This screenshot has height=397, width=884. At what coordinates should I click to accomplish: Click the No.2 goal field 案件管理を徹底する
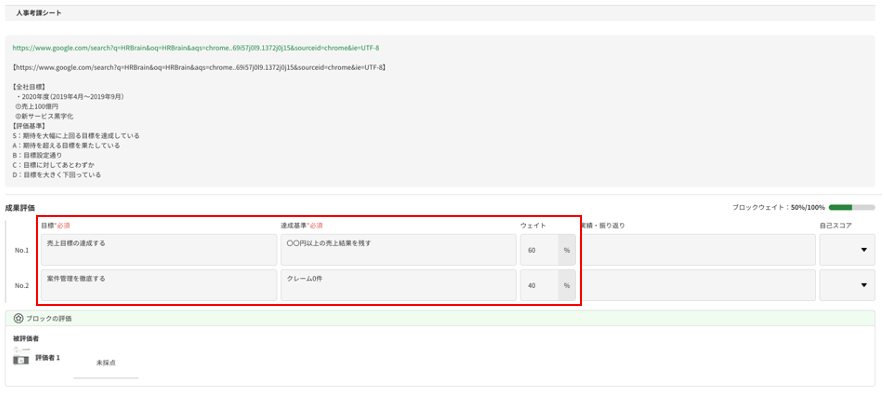(159, 285)
